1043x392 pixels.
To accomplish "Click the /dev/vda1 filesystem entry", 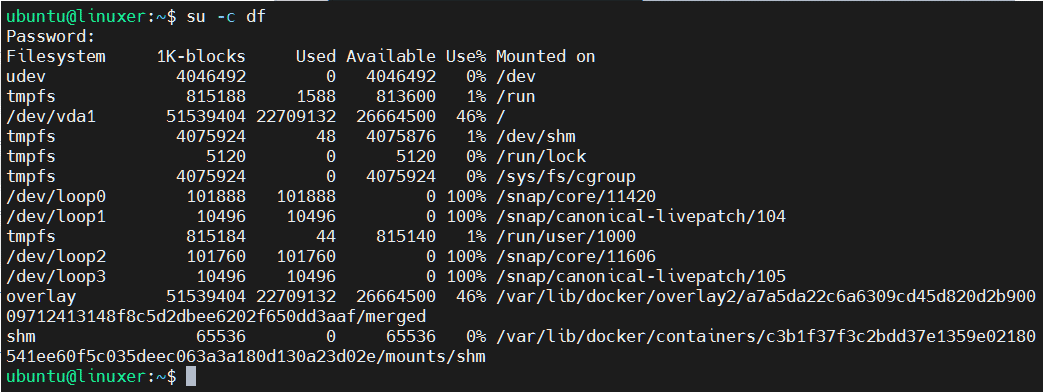I will click(51, 116).
